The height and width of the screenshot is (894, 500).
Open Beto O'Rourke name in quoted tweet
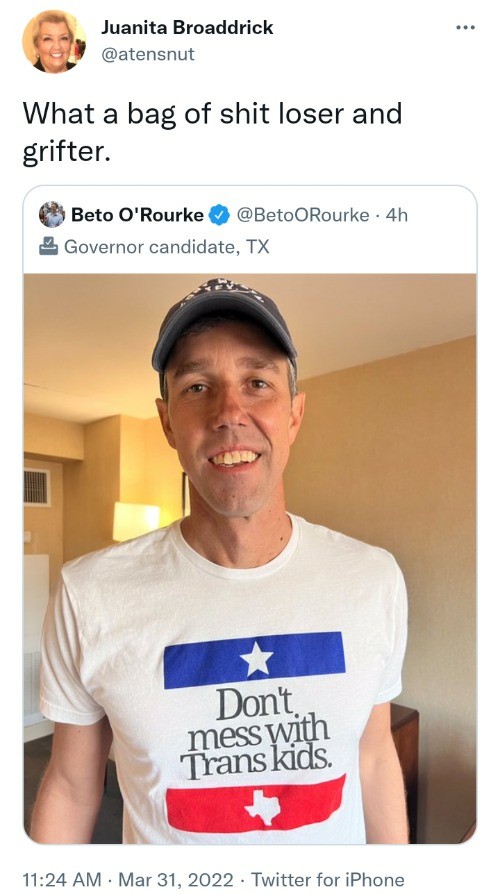[137, 215]
